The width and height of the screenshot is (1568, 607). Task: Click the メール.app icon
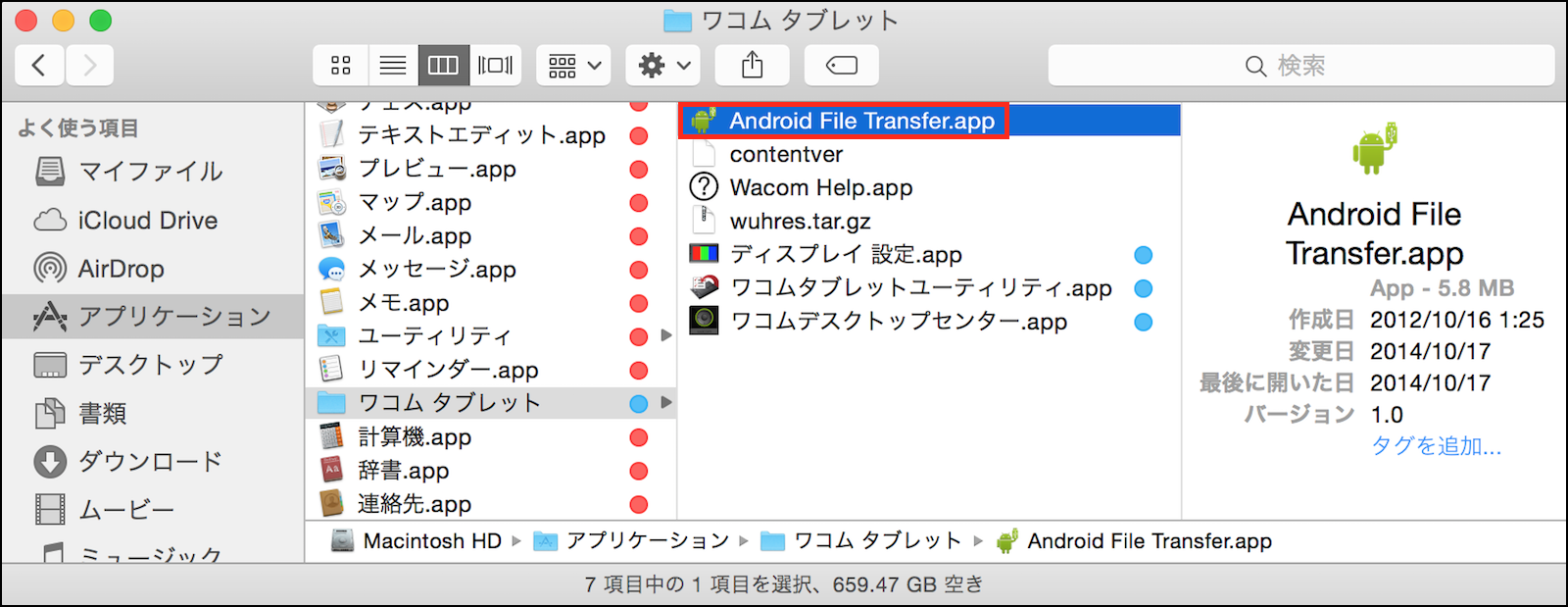click(x=332, y=235)
